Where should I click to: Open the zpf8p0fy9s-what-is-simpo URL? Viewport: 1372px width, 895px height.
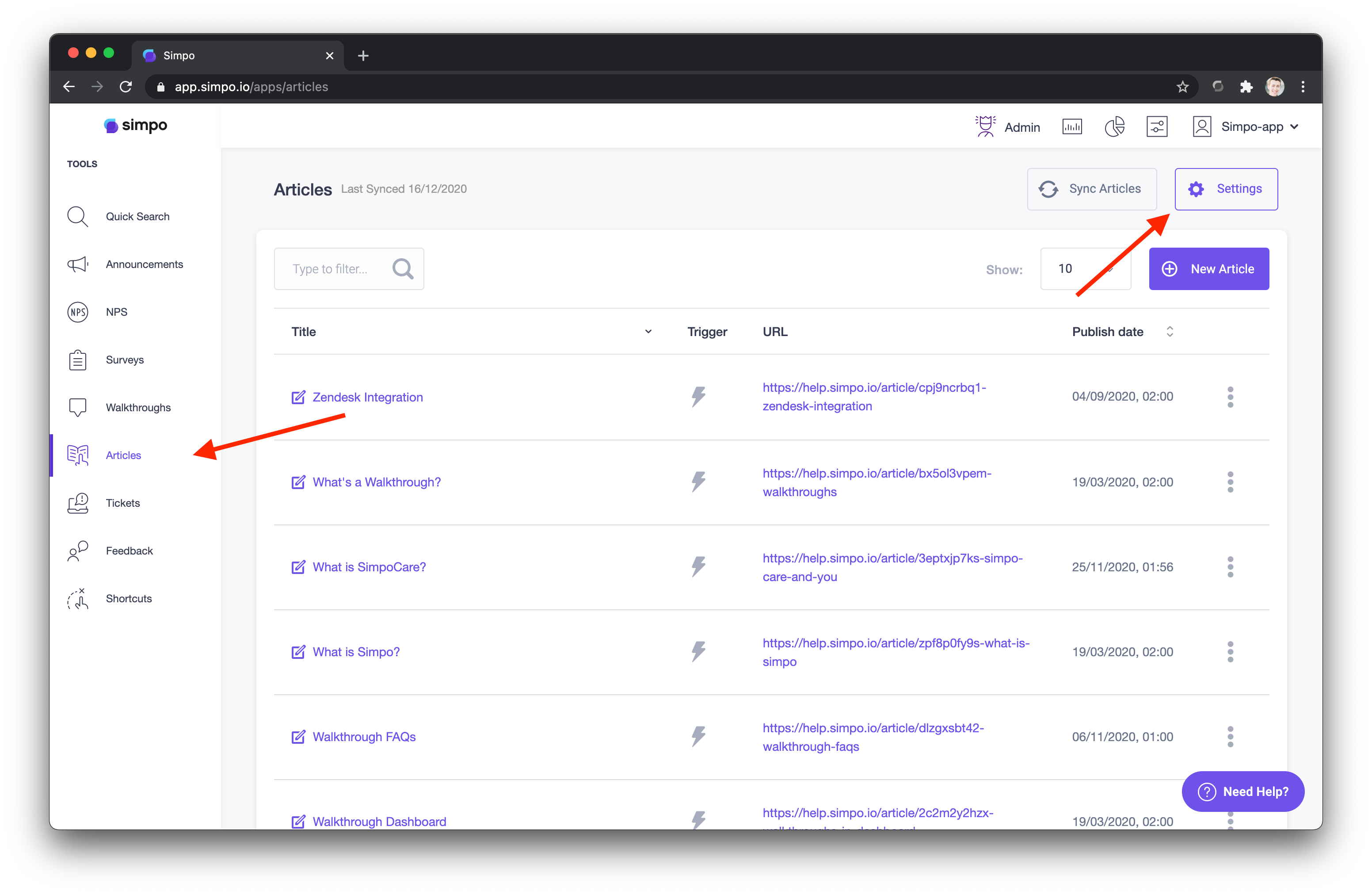(895, 652)
